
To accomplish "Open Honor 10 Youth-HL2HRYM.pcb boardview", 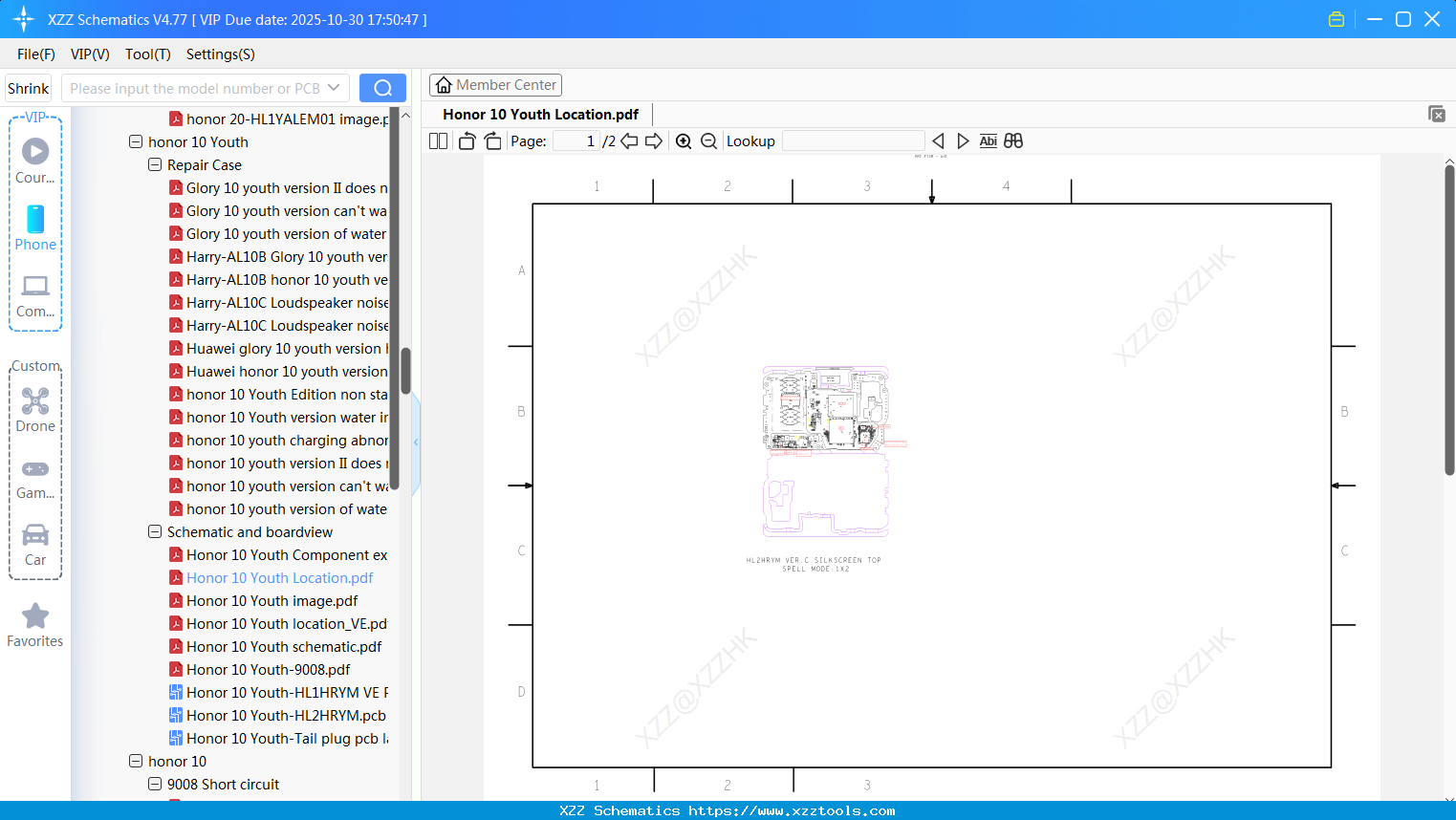I will 286,715.
